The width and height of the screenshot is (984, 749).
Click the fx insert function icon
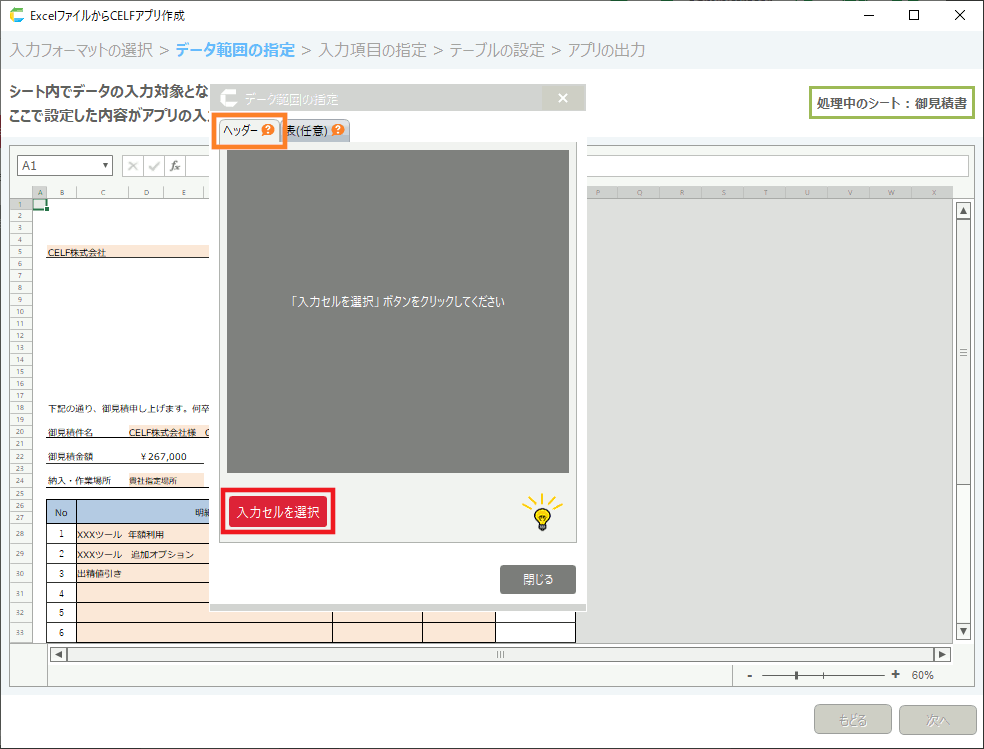click(174, 166)
